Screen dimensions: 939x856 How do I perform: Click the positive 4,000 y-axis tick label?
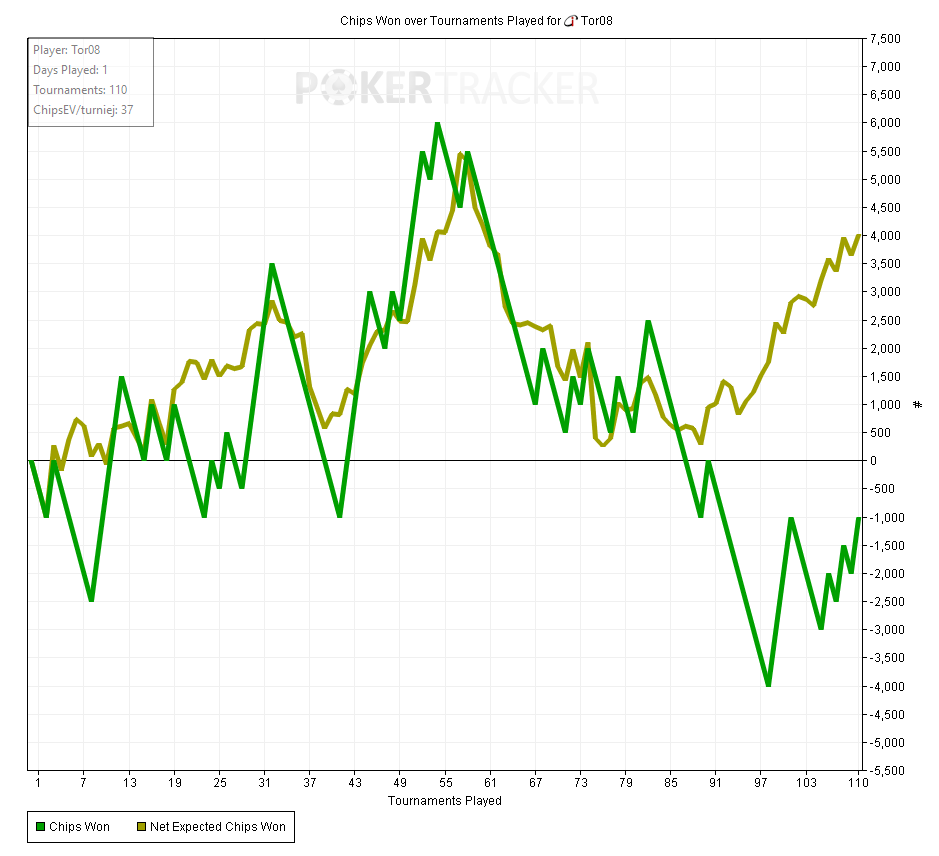(x=885, y=236)
